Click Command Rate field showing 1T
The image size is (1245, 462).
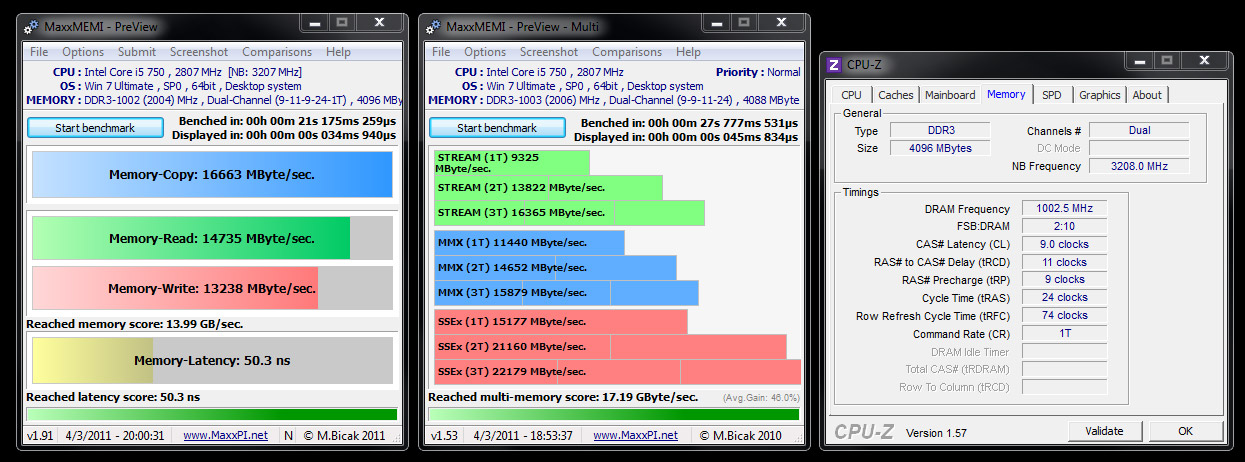pos(1065,333)
